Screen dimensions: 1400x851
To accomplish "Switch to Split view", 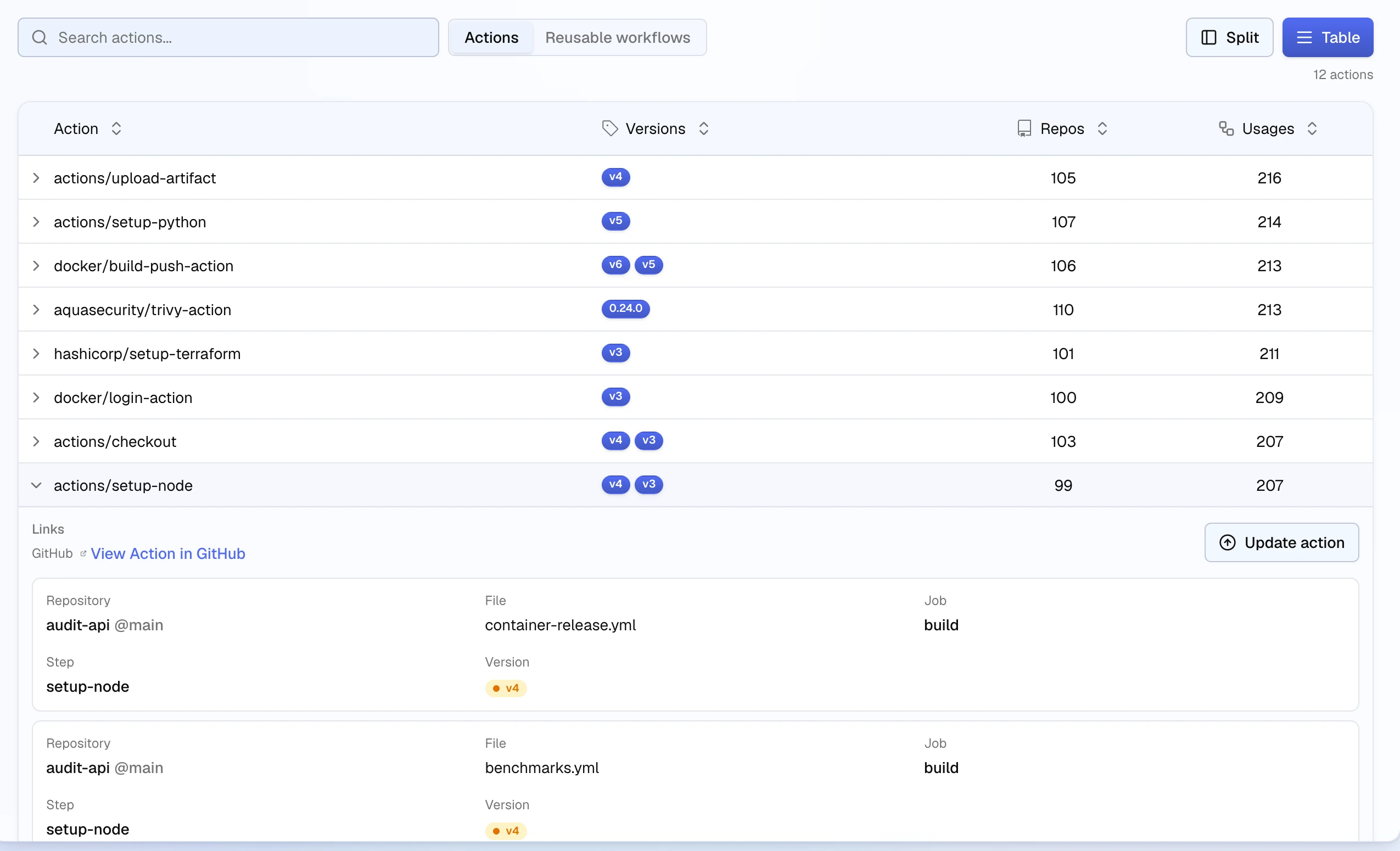I will coord(1229,37).
